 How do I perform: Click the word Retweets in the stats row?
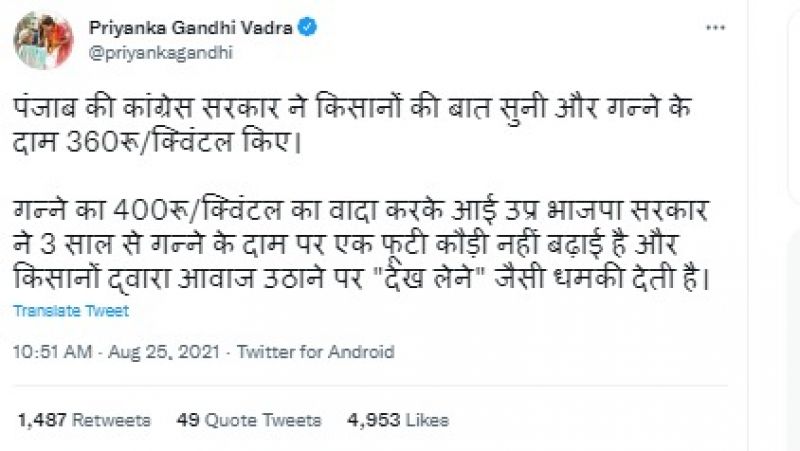pos(110,419)
